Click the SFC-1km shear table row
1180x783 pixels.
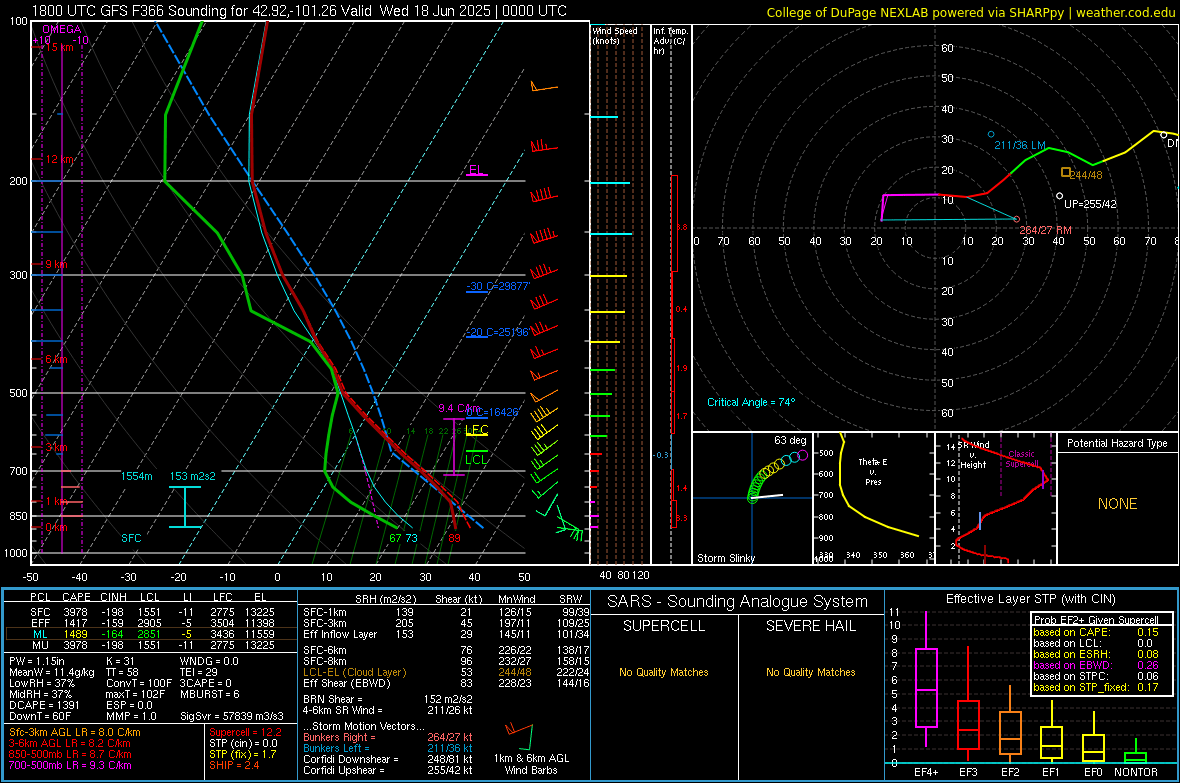[x=446, y=612]
